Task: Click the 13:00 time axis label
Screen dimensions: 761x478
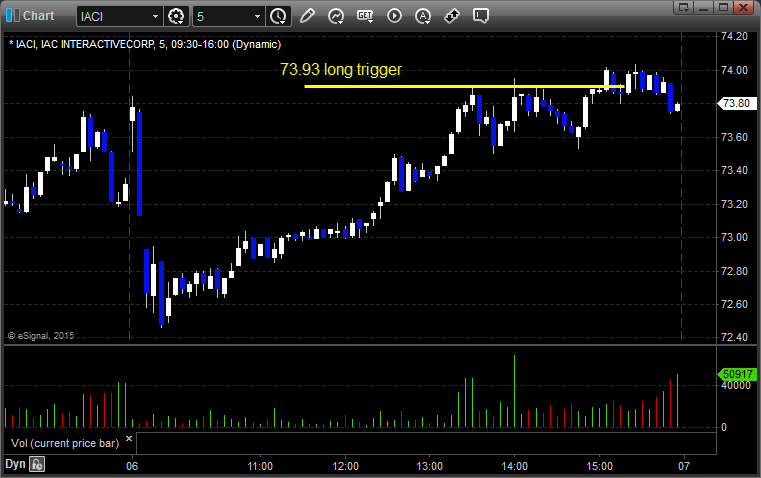Action: pyautogui.click(x=430, y=466)
